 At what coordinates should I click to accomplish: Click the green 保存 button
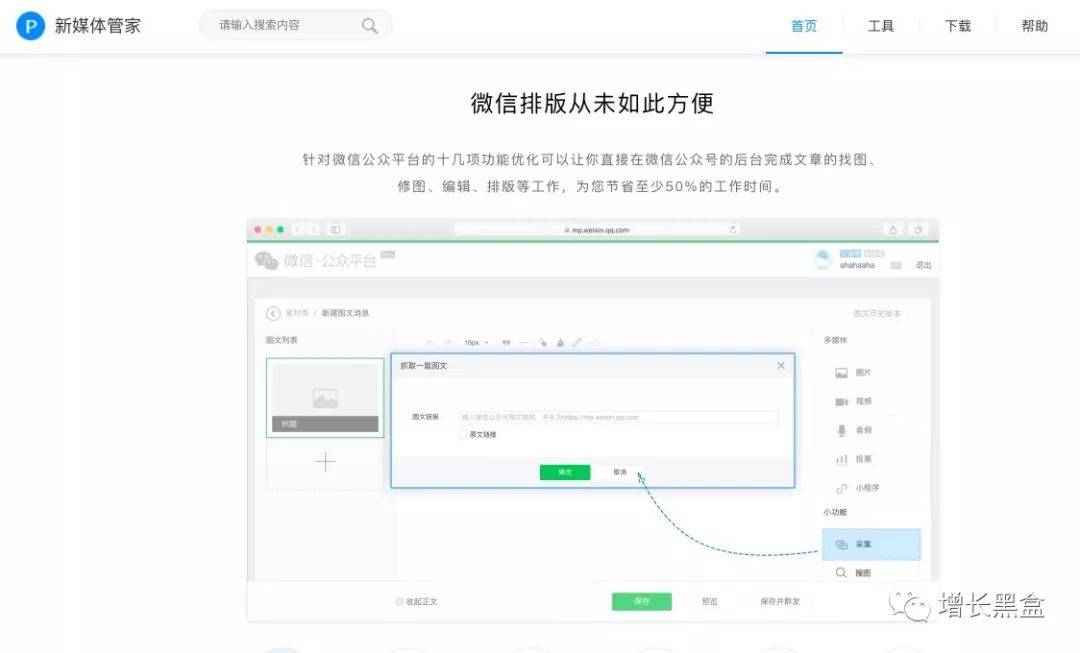(x=641, y=601)
